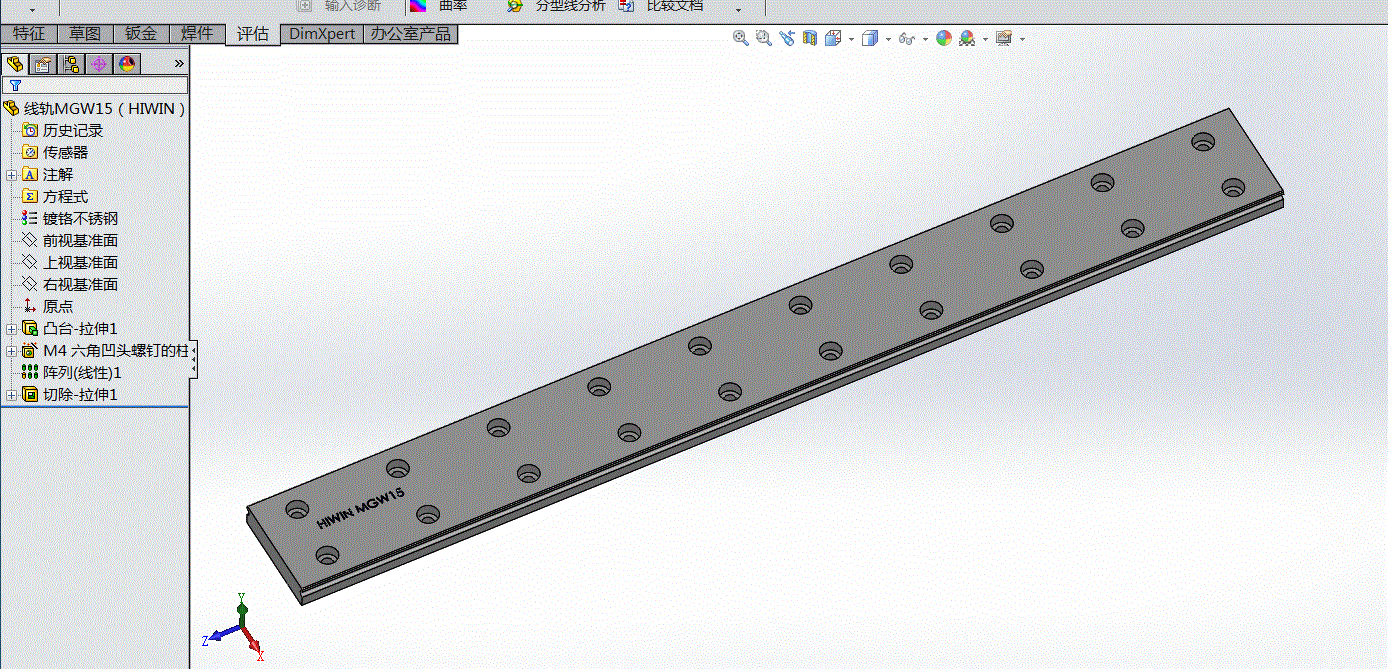Switch to the 焊件 tab
The width and height of the screenshot is (1388, 669).
coord(197,34)
